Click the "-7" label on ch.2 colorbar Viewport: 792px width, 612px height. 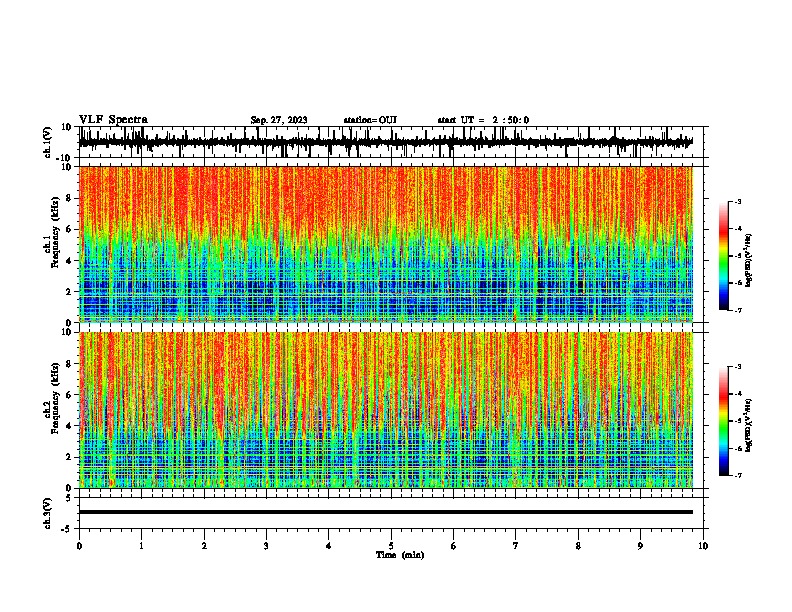737,475
